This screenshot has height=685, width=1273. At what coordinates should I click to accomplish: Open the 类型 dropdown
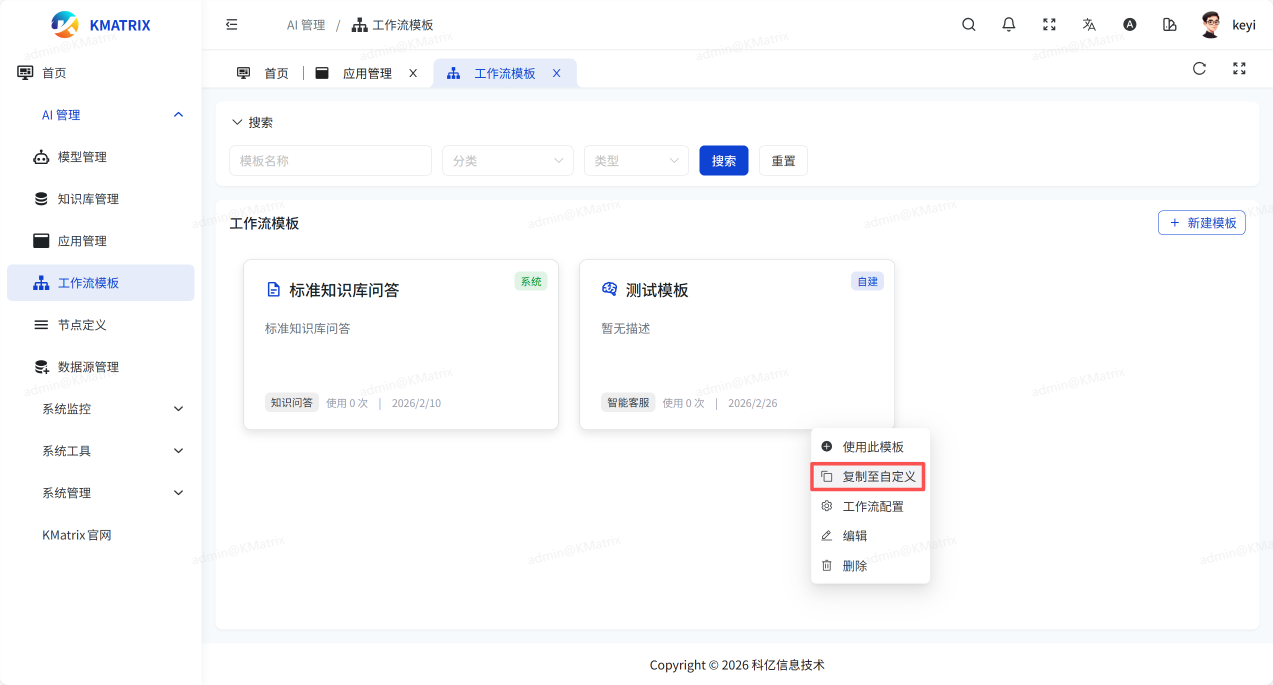635,161
